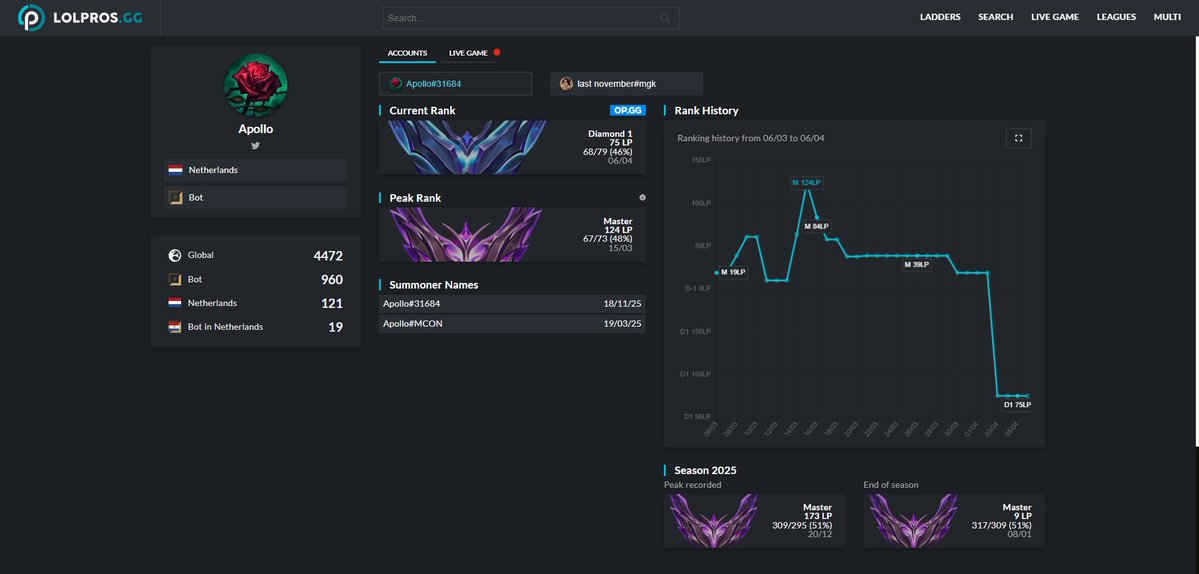Open Ladders in top navigation
The width and height of the screenshot is (1199, 574).
[940, 17]
